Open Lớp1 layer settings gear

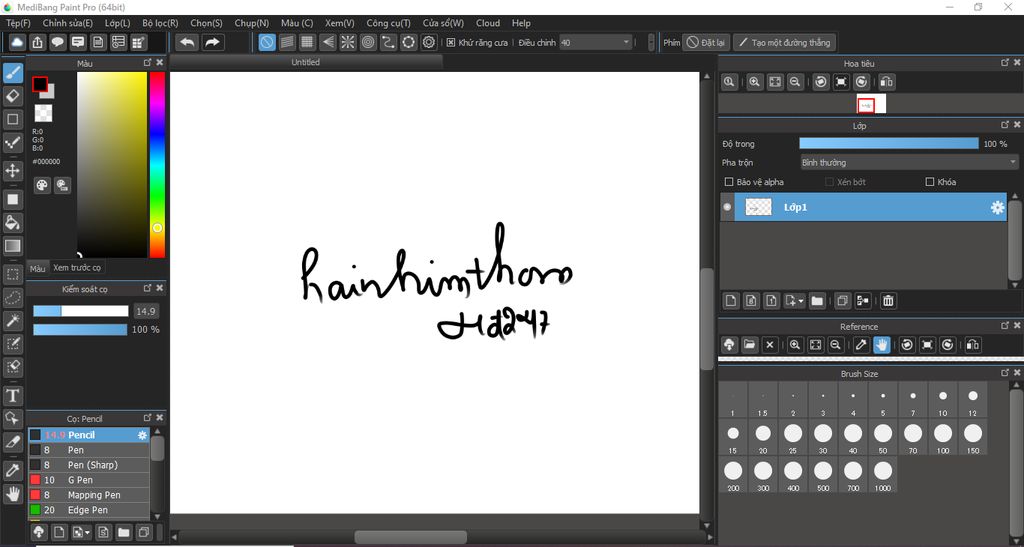click(x=997, y=208)
